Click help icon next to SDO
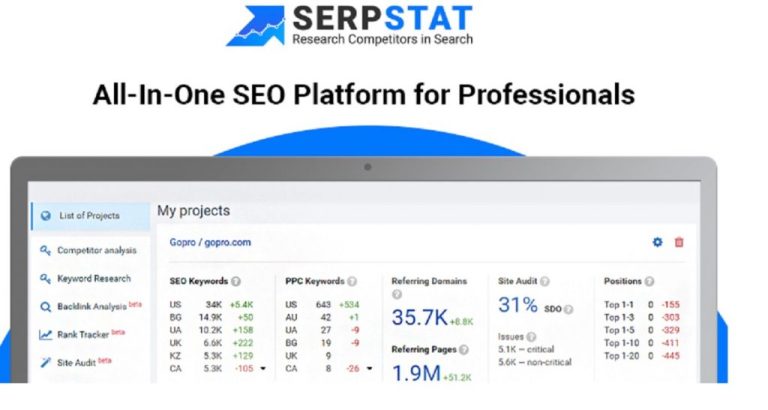Viewport: 768px width, 410px height. coord(568,310)
